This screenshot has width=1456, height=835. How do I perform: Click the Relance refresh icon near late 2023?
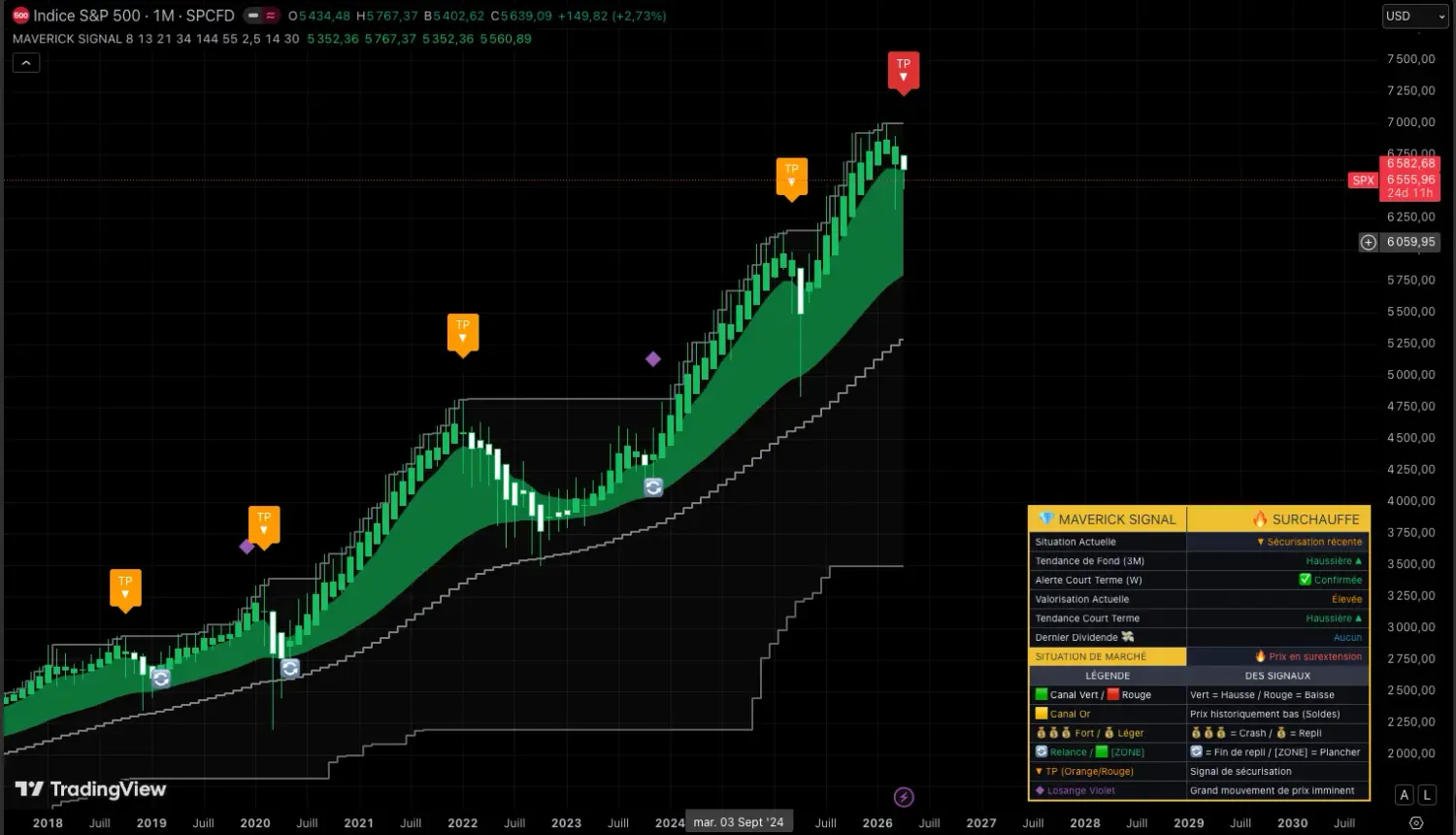(653, 487)
